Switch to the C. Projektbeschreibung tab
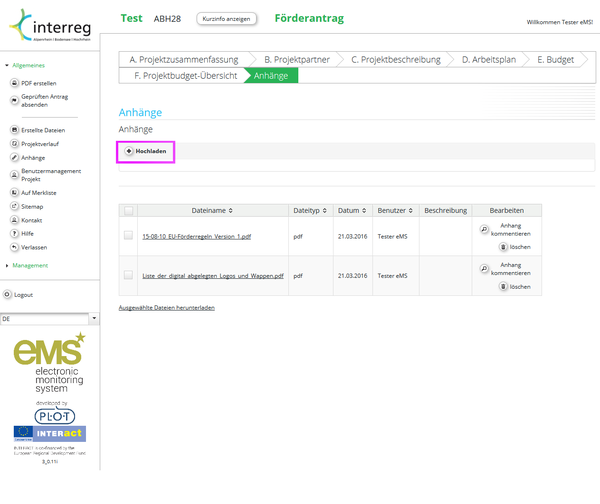Screen dimensions: 600x504 pos(395,60)
